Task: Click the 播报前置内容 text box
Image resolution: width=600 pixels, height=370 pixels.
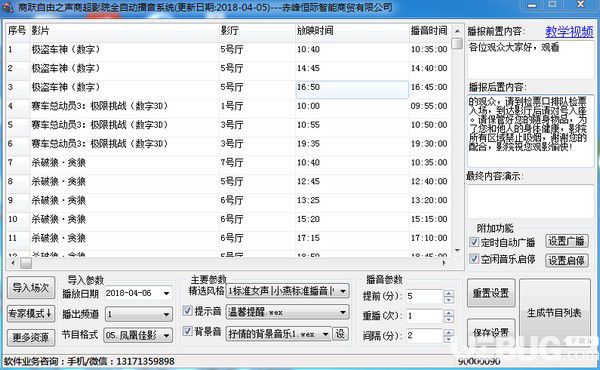Action: pyautogui.click(x=530, y=59)
